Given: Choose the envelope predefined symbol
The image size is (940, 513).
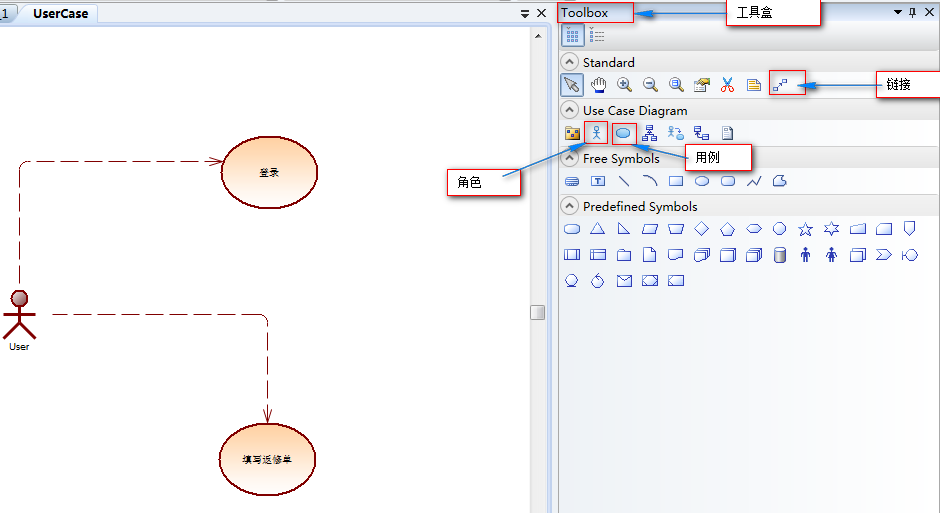Looking at the screenshot, I should pyautogui.click(x=624, y=280).
